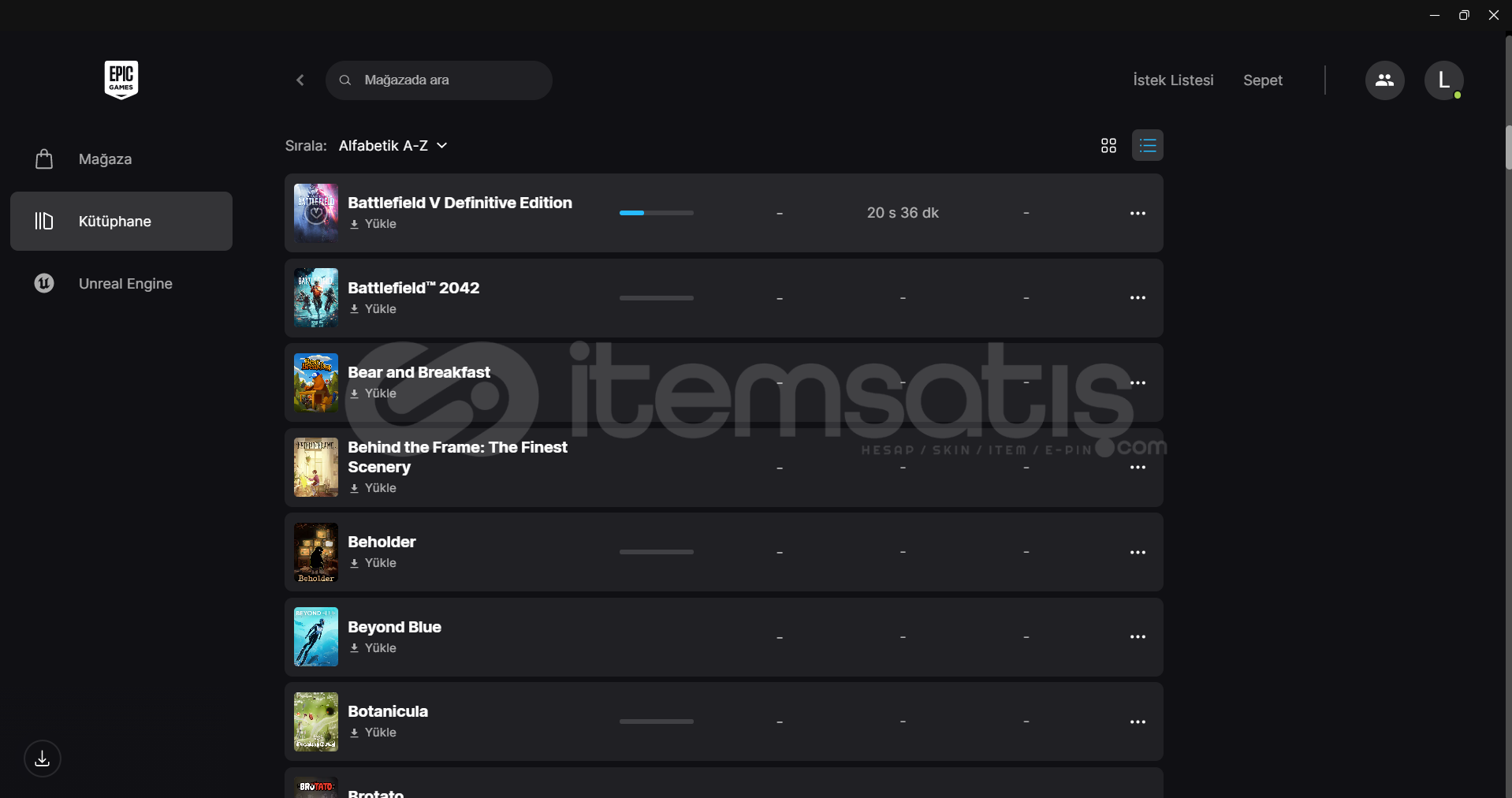The width and height of the screenshot is (1512, 798).
Task: Click Battlefield V download progress bar
Action: 657,213
